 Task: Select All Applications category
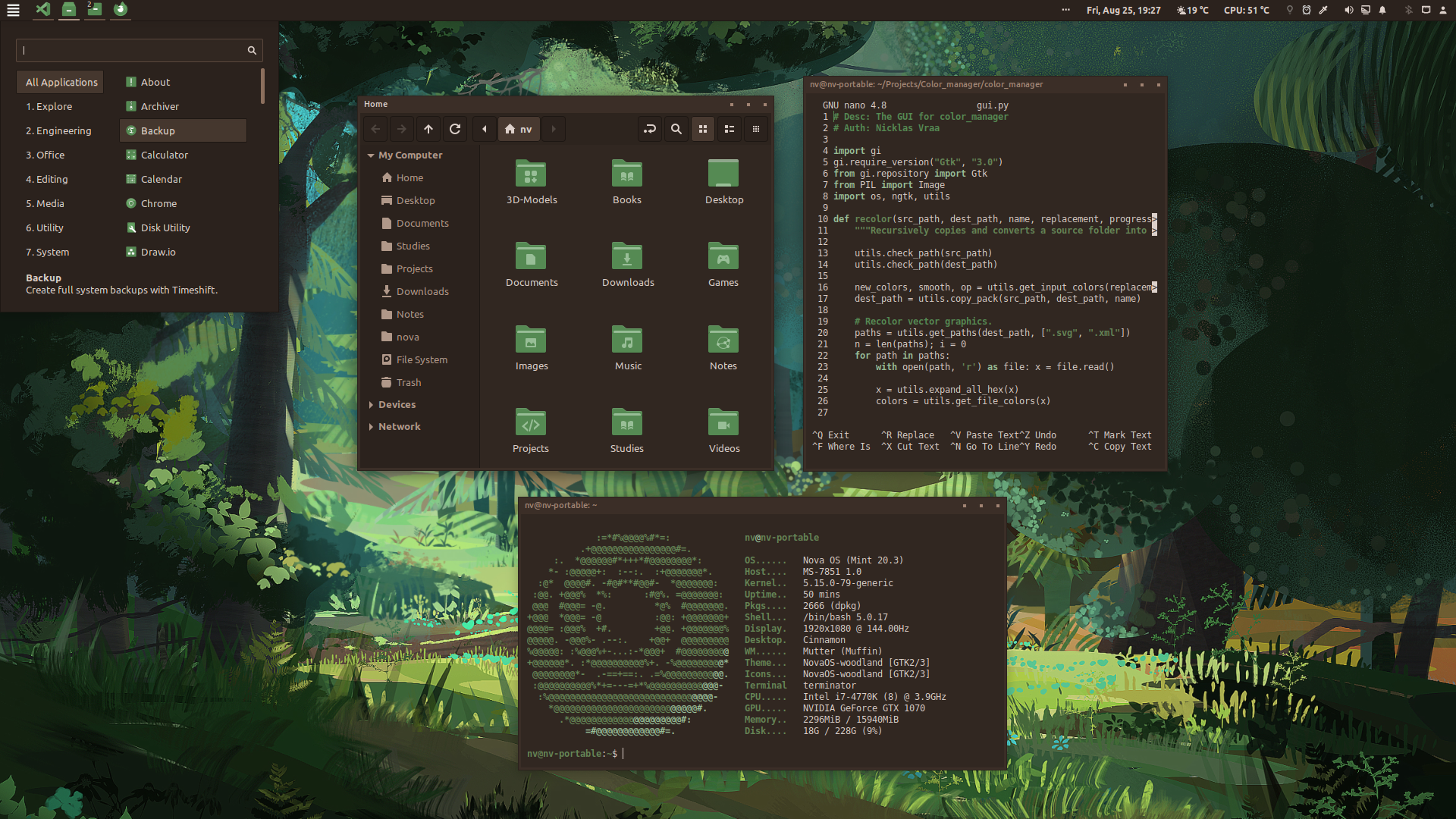[61, 82]
